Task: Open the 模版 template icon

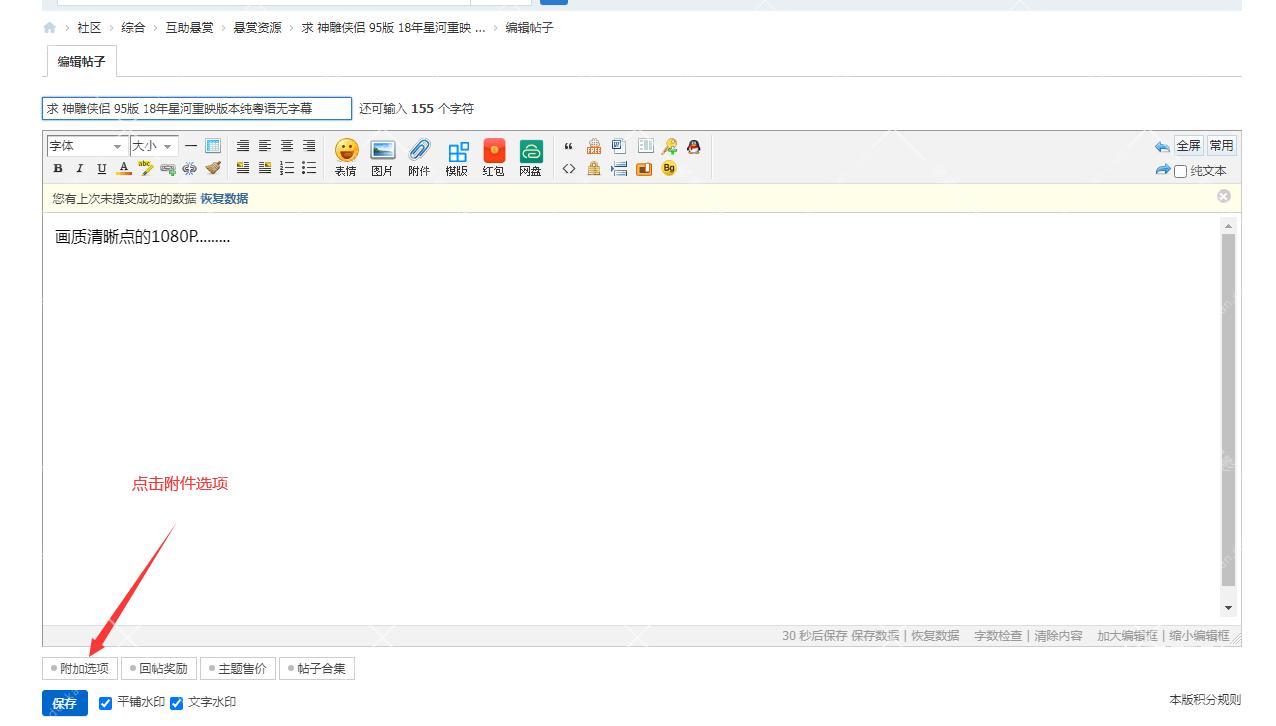Action: coord(457,157)
